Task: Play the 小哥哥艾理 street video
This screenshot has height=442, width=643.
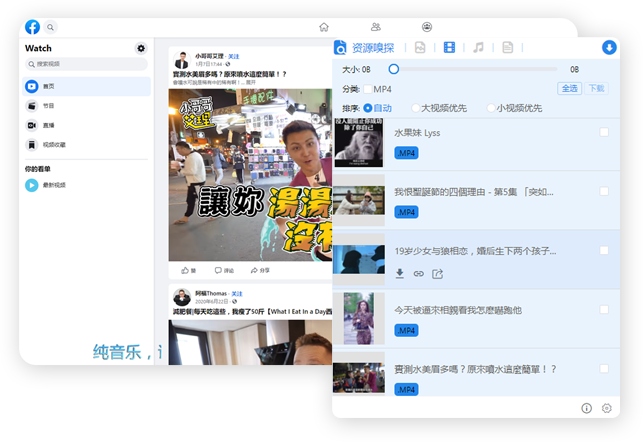Action: pos(250,175)
